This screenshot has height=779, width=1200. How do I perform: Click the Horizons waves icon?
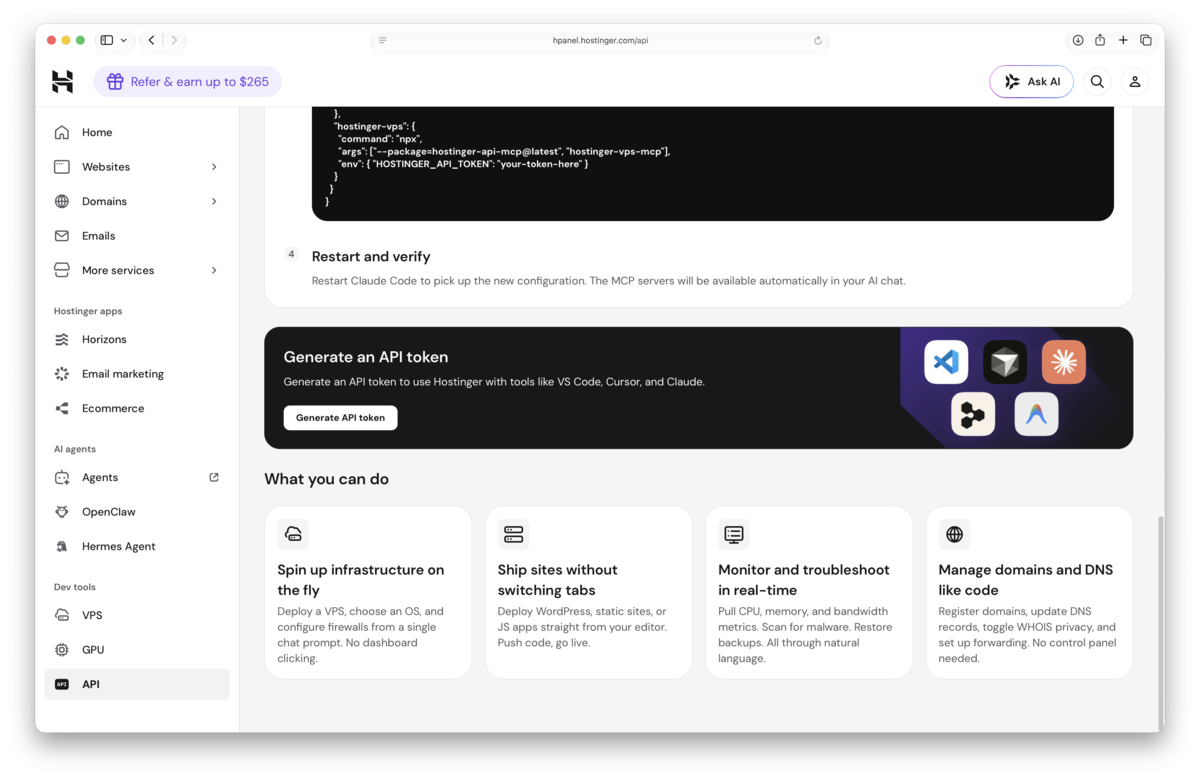[x=62, y=339]
